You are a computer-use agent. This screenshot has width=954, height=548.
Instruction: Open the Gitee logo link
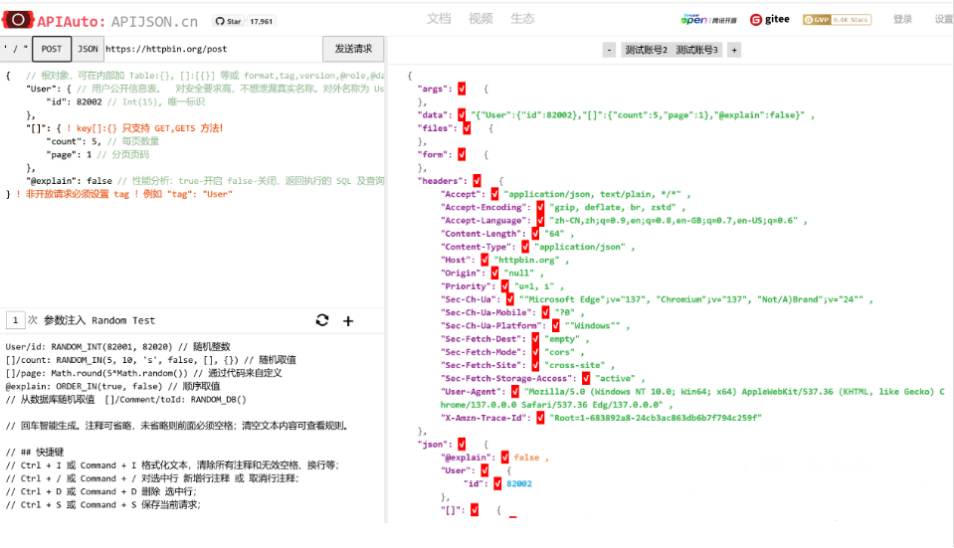(770, 19)
